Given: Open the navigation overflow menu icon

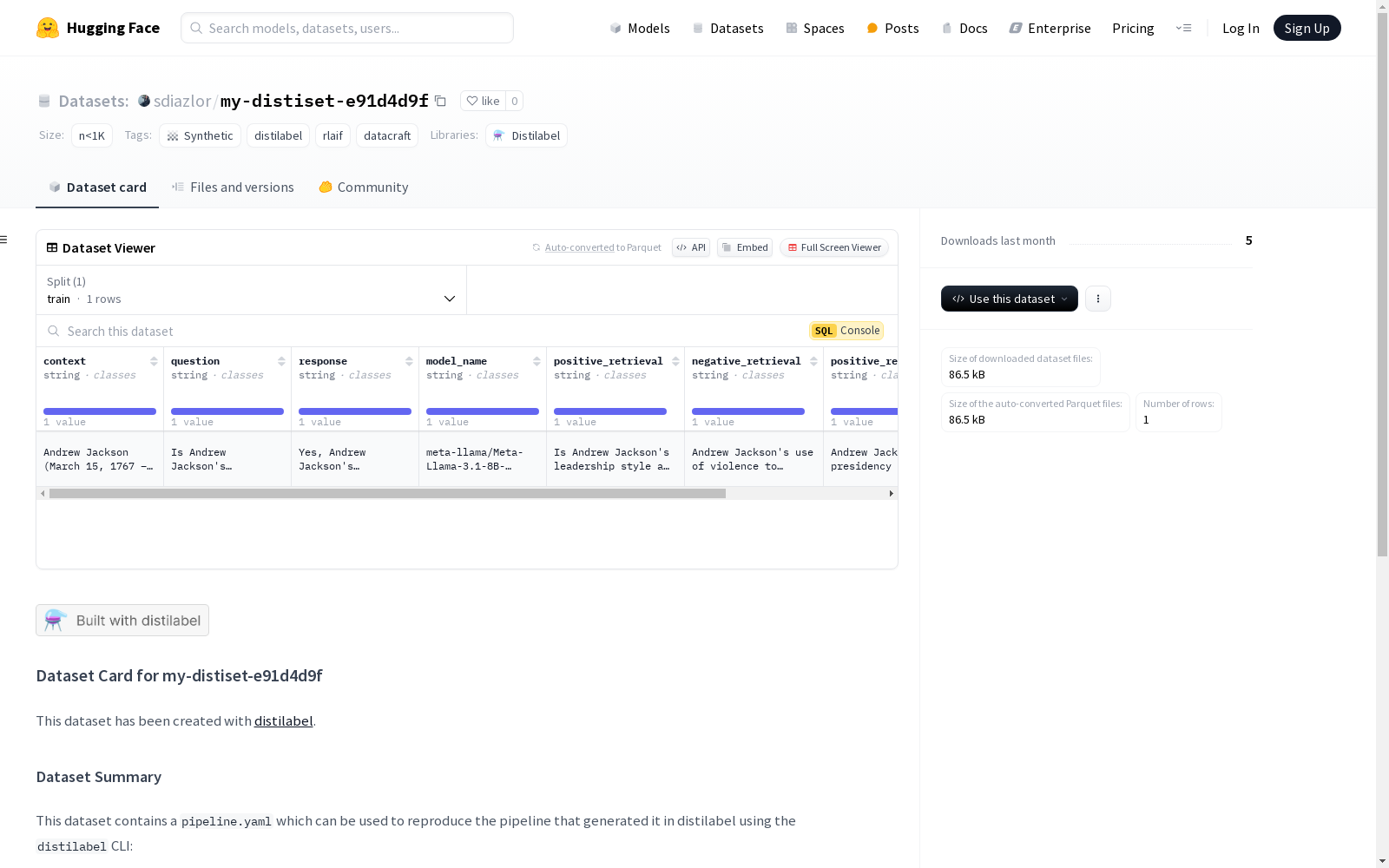Looking at the screenshot, I should pyautogui.click(x=1183, y=28).
